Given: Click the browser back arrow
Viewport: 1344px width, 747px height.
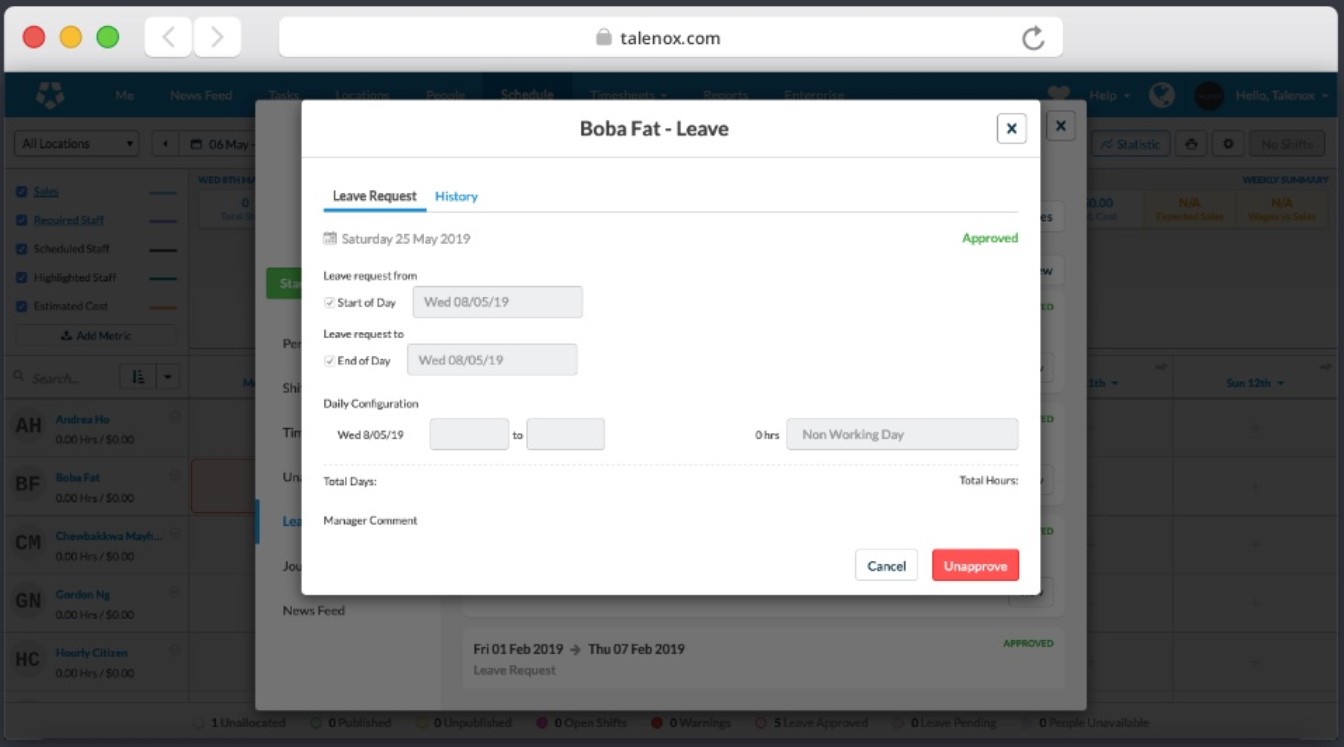Looking at the screenshot, I should click(x=168, y=38).
